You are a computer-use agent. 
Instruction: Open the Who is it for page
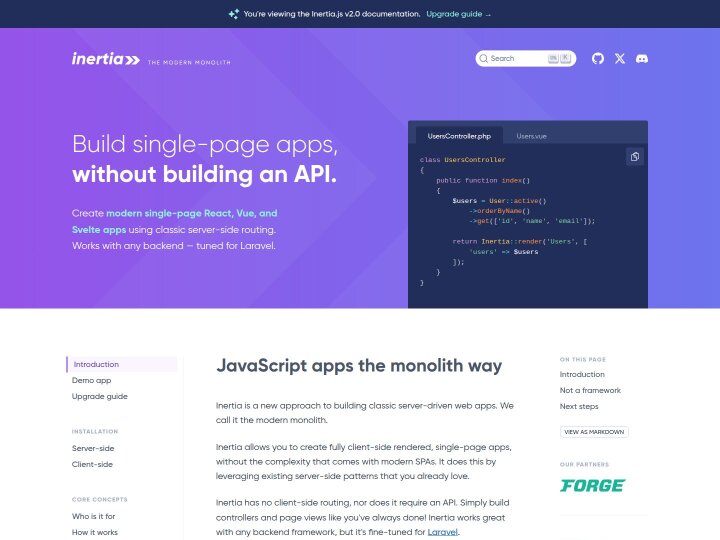click(93, 516)
